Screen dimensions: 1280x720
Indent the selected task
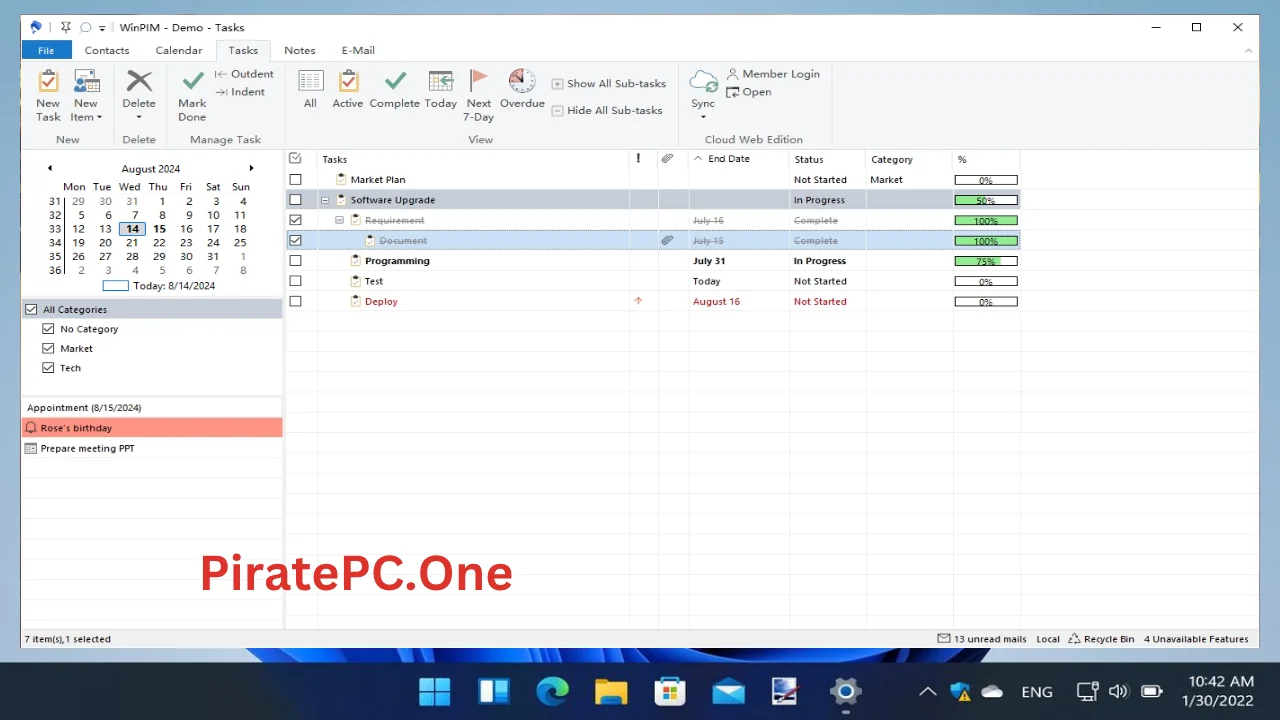click(x=240, y=92)
